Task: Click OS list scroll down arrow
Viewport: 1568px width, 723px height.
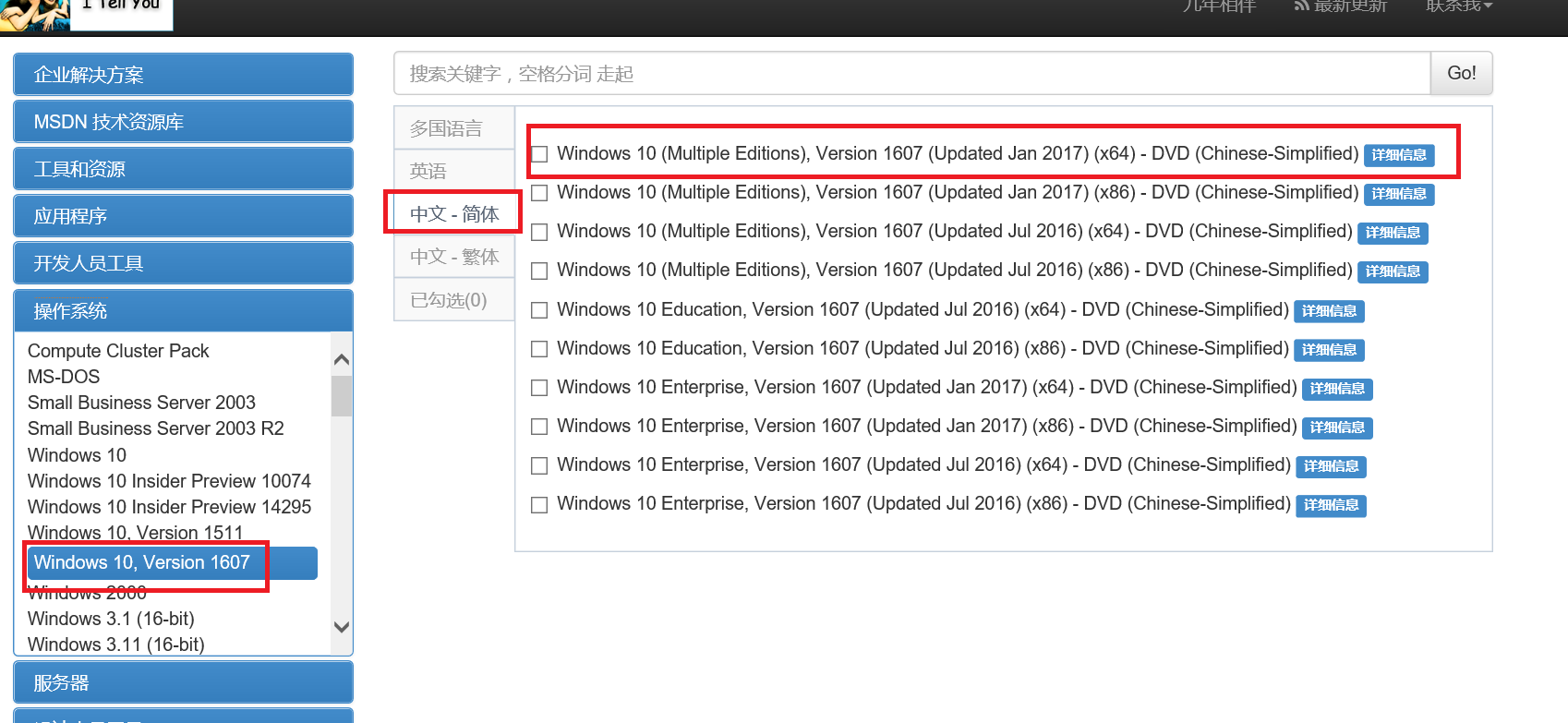Action: point(342,627)
